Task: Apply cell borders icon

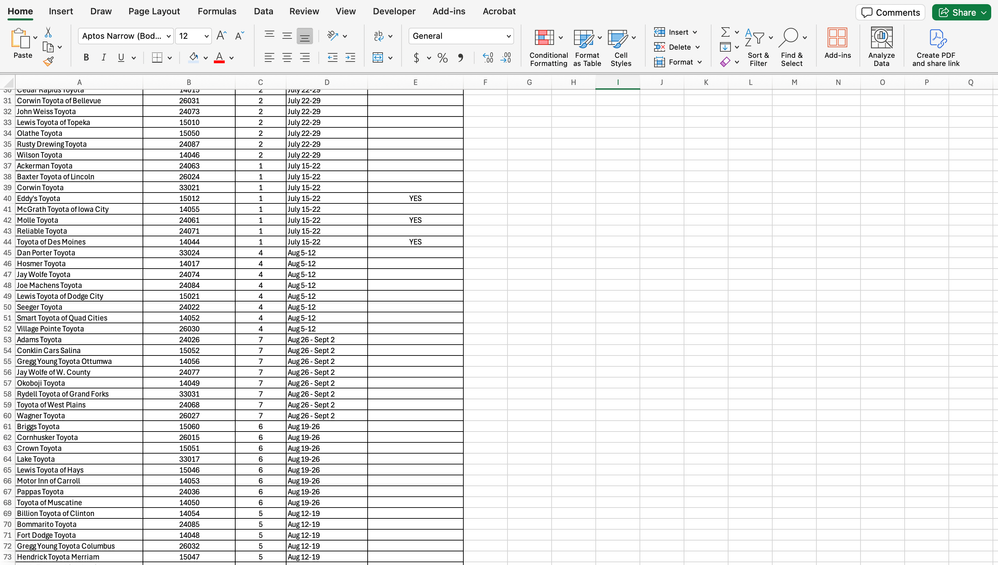Action: pyautogui.click(x=157, y=58)
